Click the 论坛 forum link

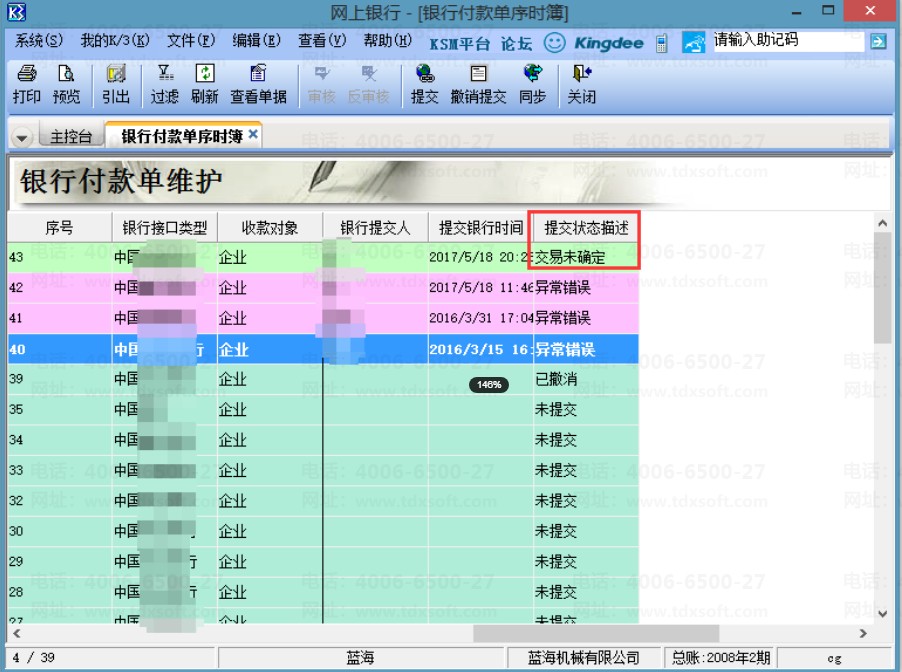pos(516,44)
